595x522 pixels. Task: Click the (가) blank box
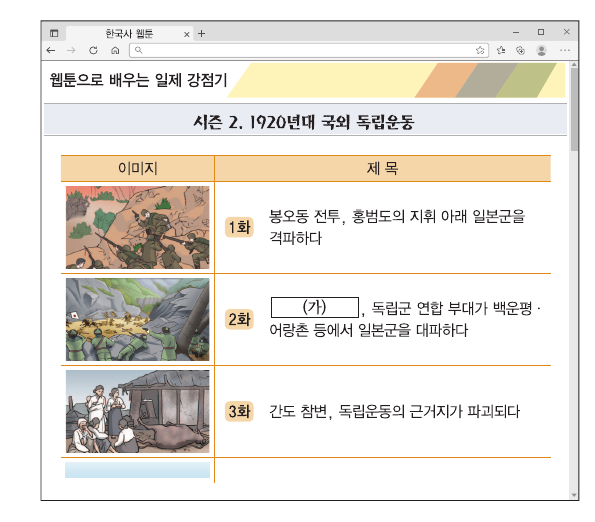coord(315,307)
